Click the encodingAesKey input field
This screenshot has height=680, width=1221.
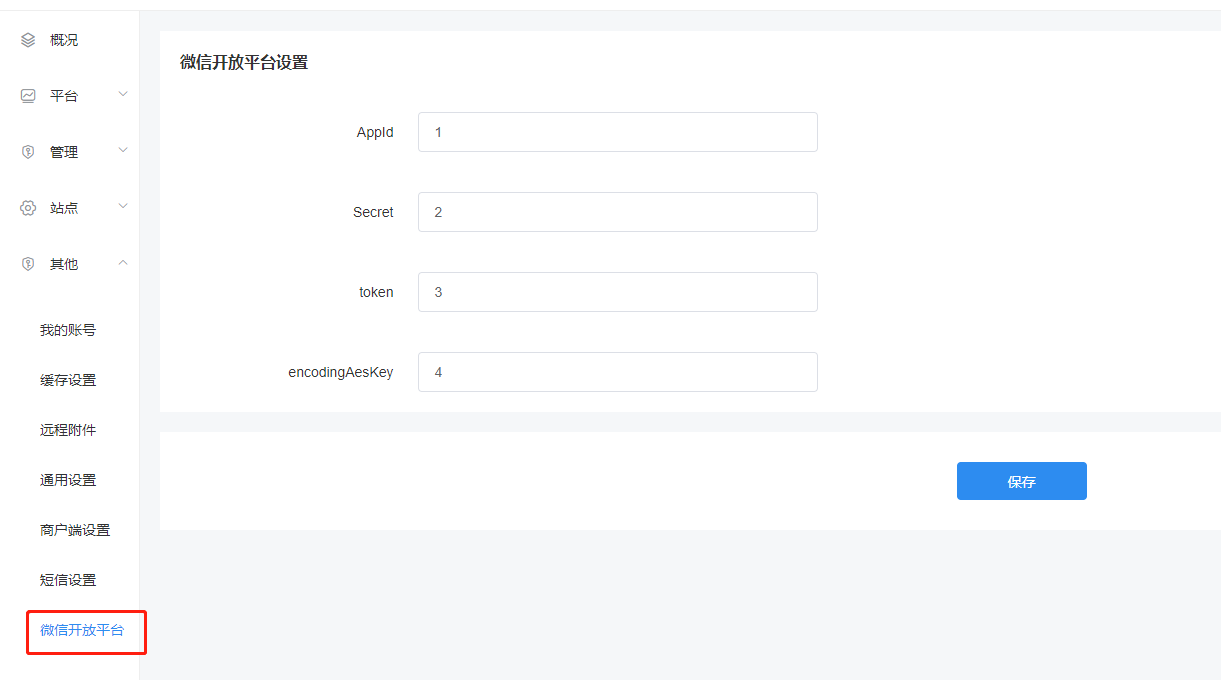coord(618,372)
